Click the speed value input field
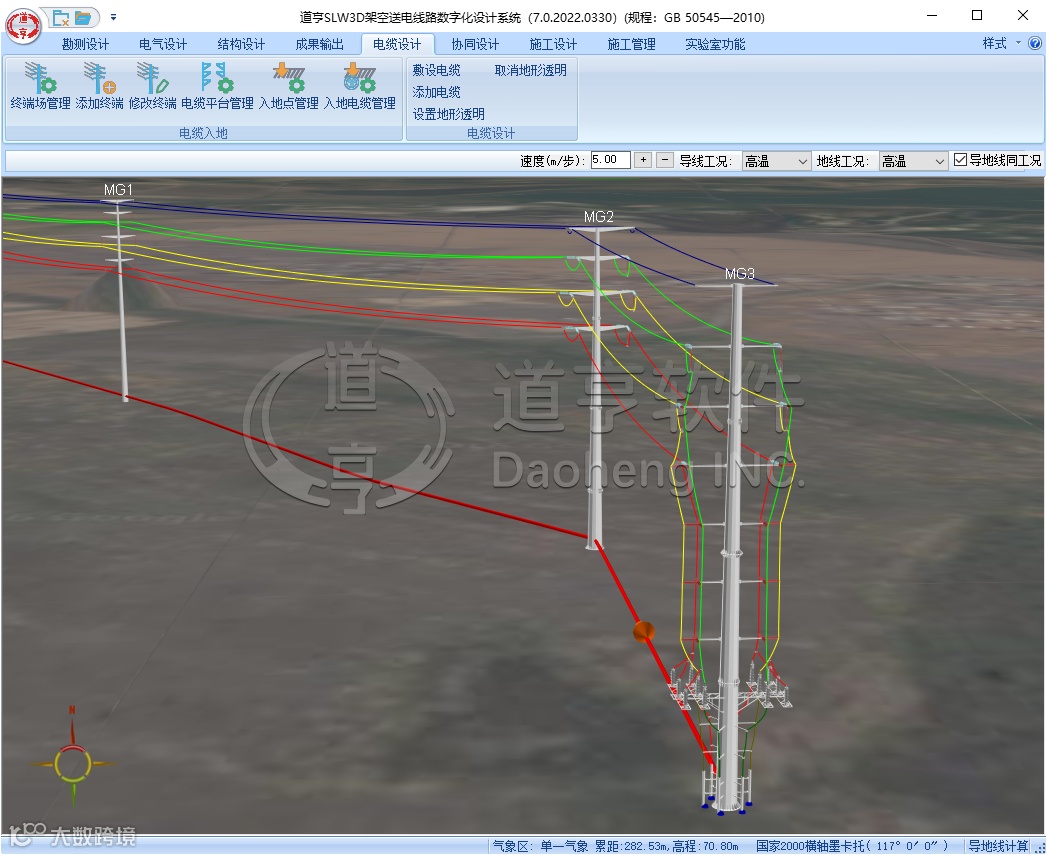The image size is (1047, 855). click(610, 160)
